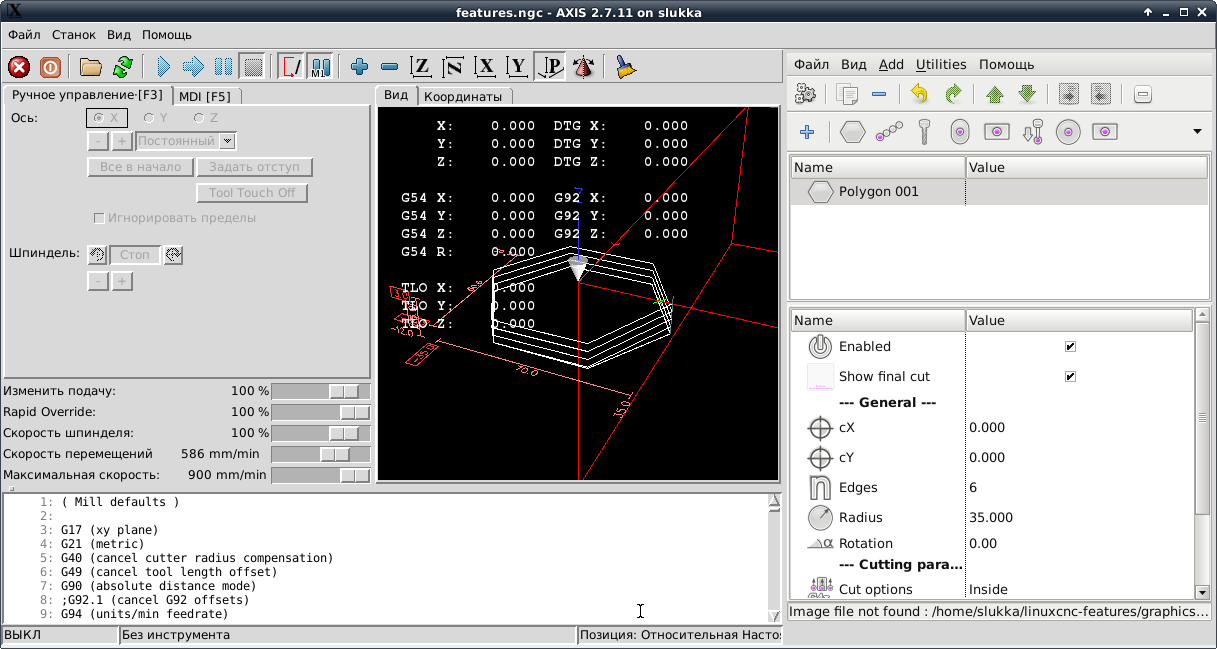Click the red emergency stop button
1217x649 pixels.
click(19, 67)
